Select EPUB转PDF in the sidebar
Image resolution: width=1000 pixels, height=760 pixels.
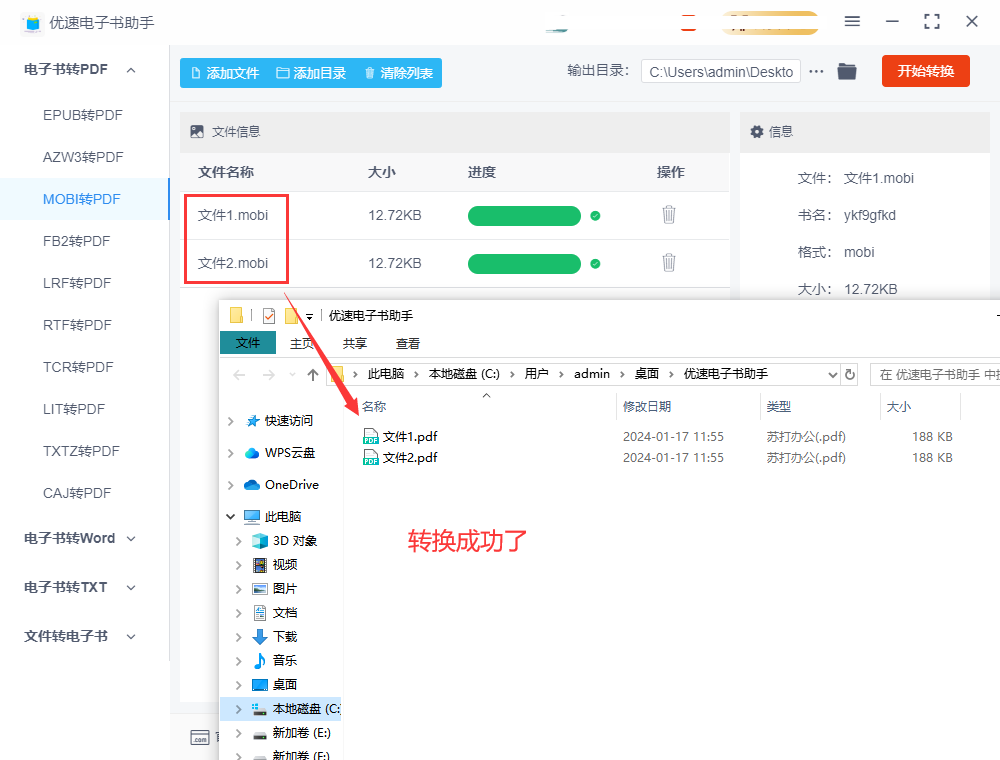[x=83, y=115]
